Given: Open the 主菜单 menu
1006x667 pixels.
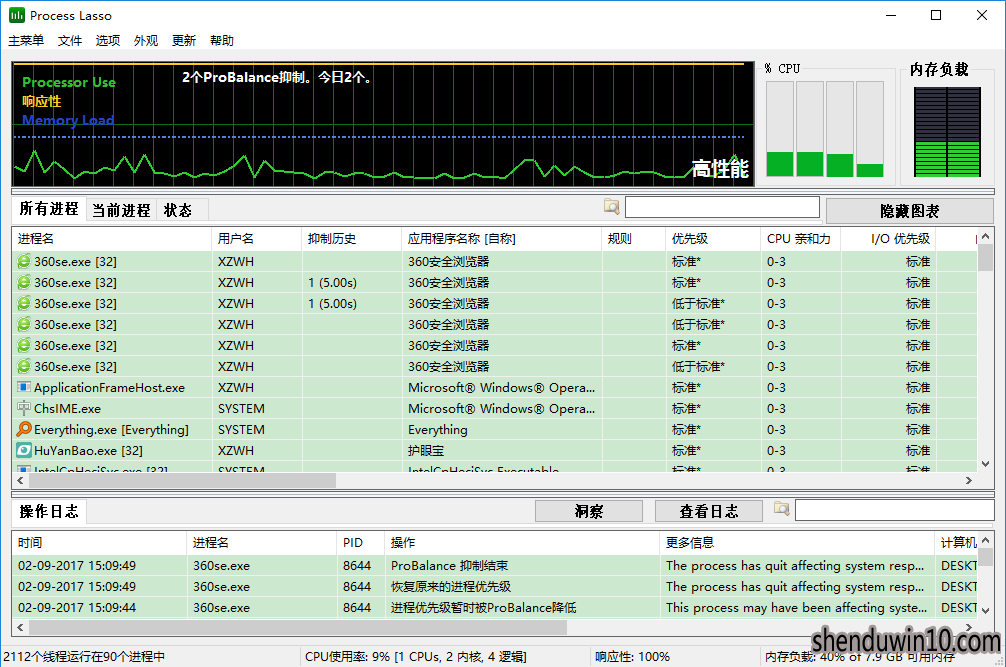Looking at the screenshot, I should [26, 40].
